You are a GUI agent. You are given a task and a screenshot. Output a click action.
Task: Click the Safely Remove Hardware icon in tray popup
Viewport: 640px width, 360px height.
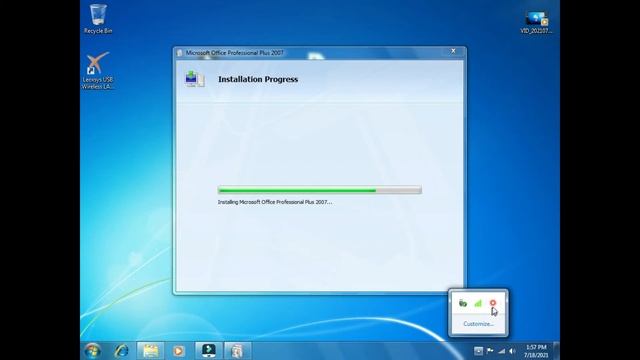coord(462,303)
